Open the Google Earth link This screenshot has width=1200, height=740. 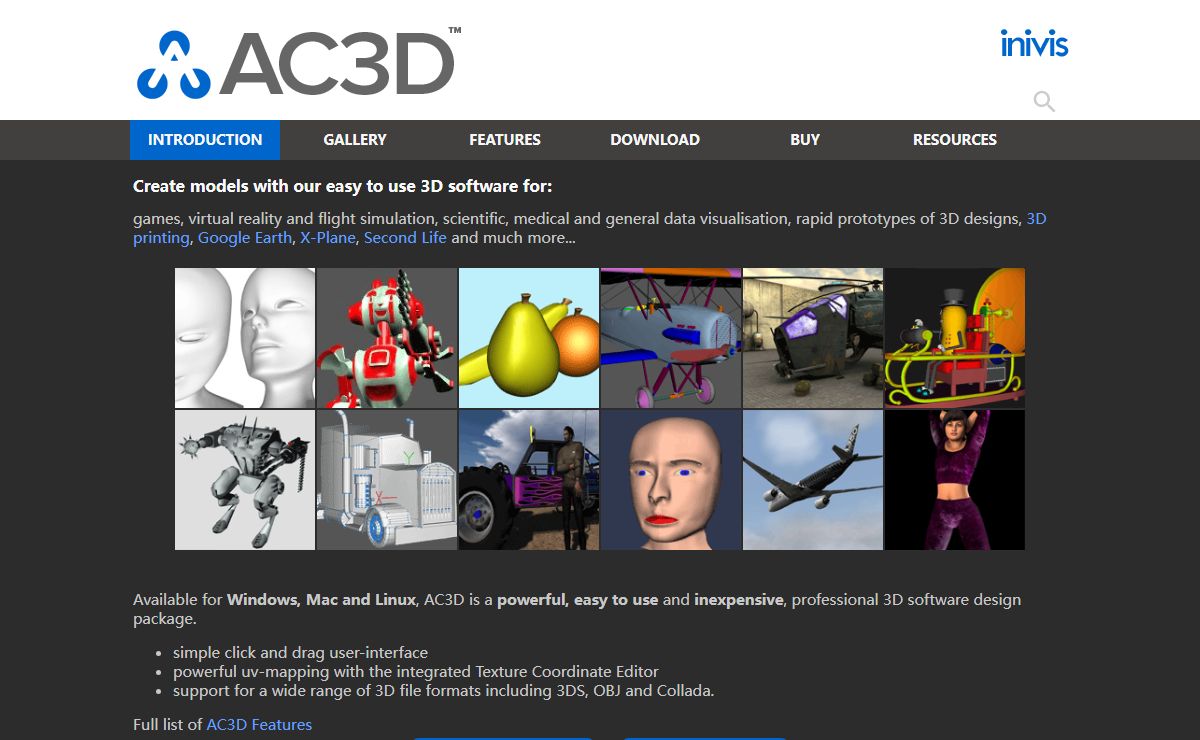click(x=245, y=238)
